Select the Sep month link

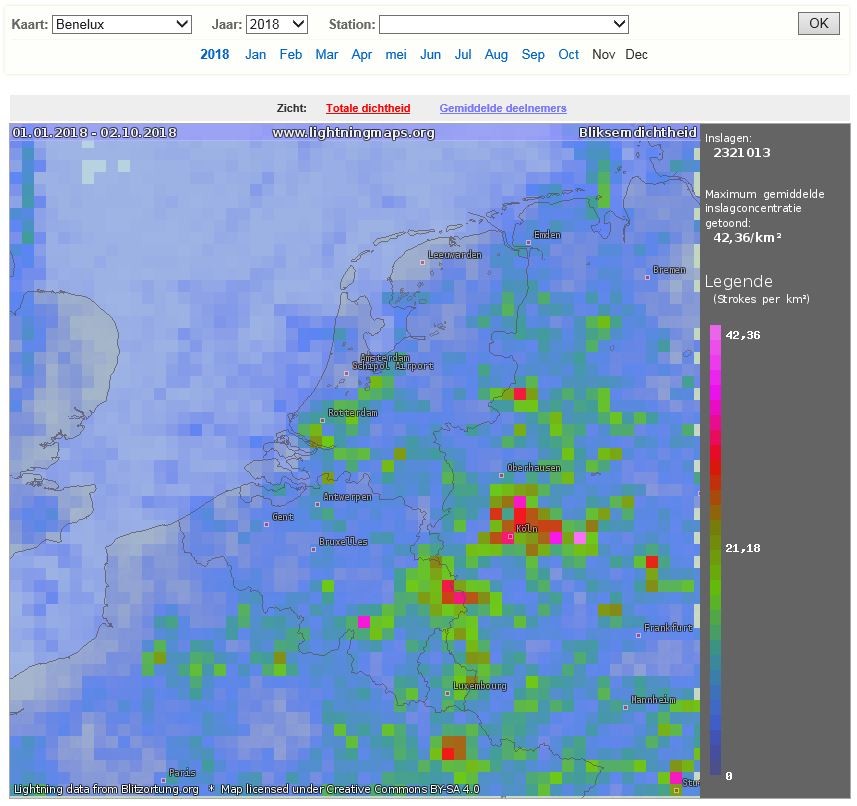(x=533, y=55)
